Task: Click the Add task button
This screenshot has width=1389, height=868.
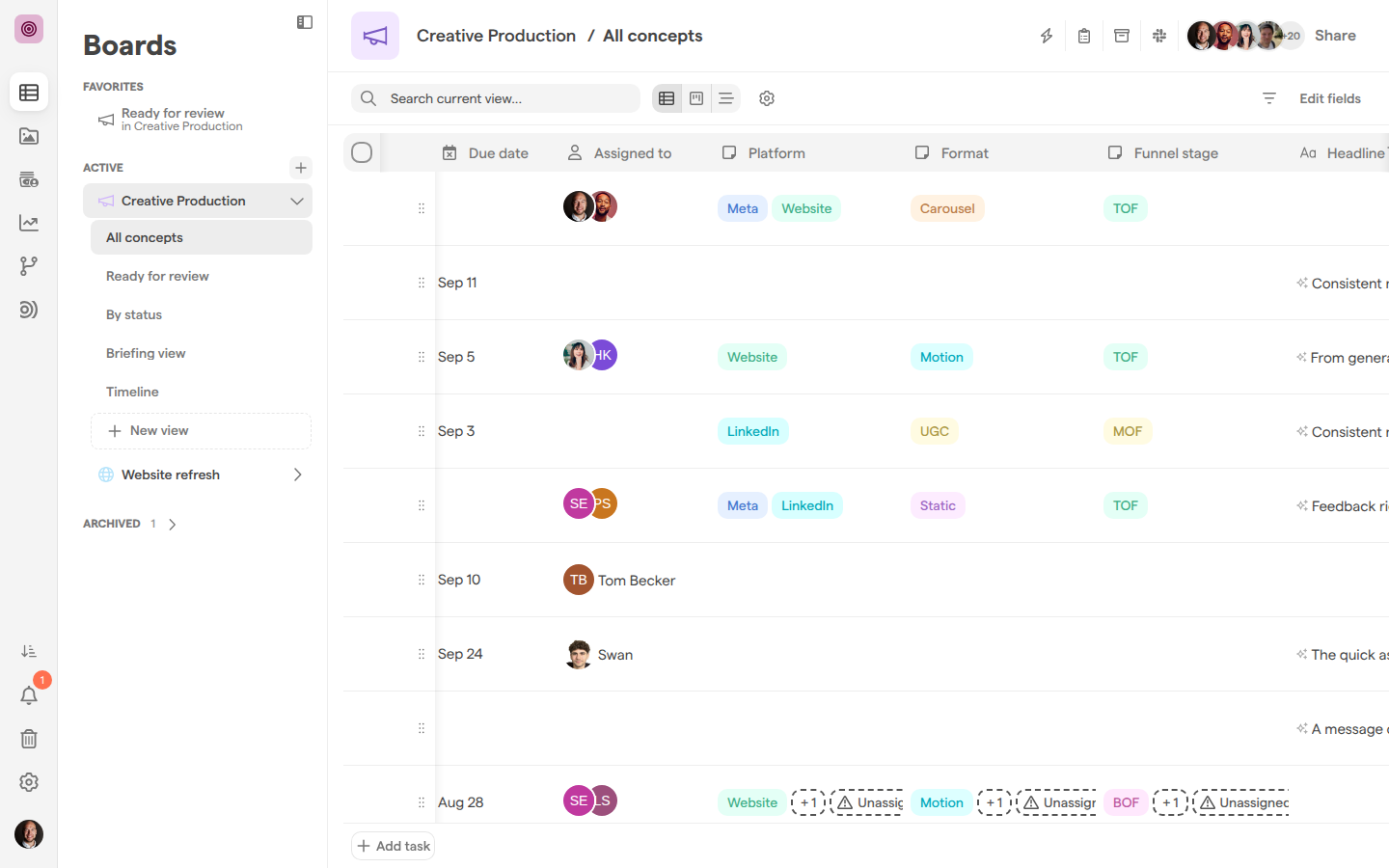Action: tap(394, 846)
